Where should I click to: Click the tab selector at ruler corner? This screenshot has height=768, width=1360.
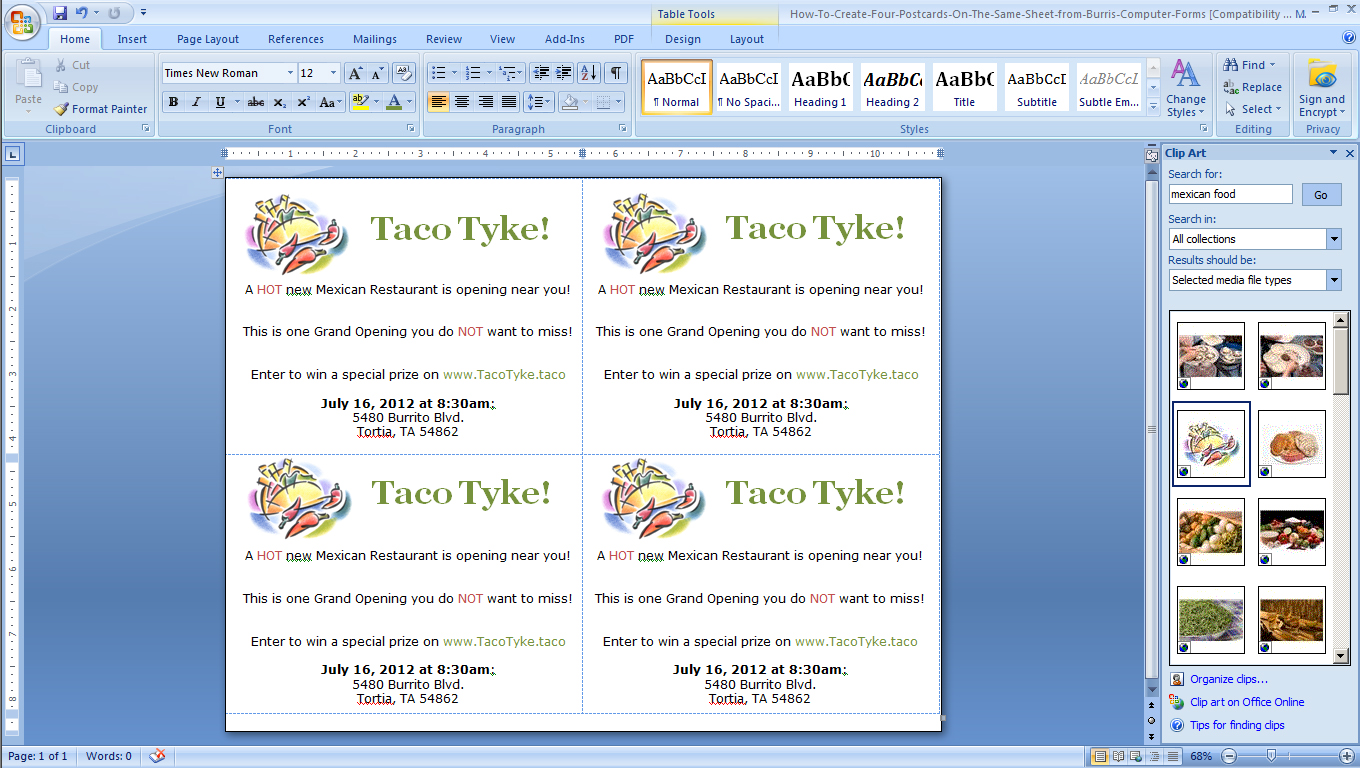(12, 154)
